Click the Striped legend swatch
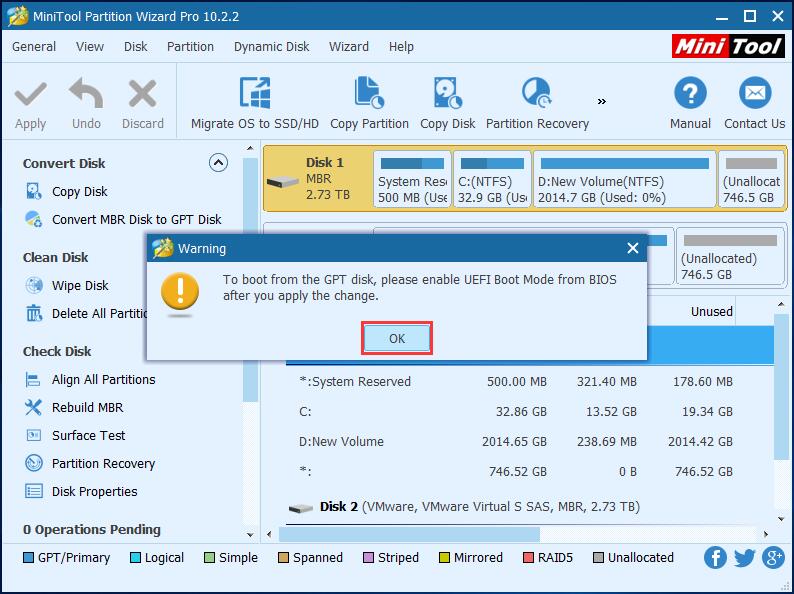 pyautogui.click(x=368, y=558)
